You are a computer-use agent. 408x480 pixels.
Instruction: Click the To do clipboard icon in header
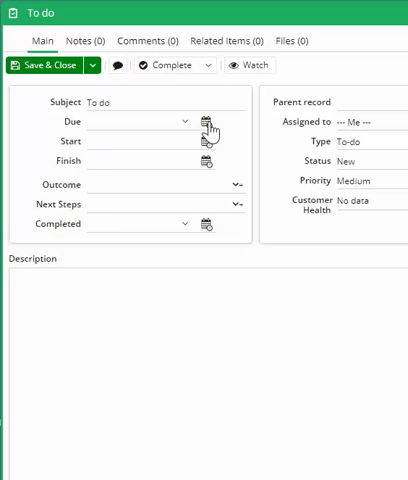point(13,13)
